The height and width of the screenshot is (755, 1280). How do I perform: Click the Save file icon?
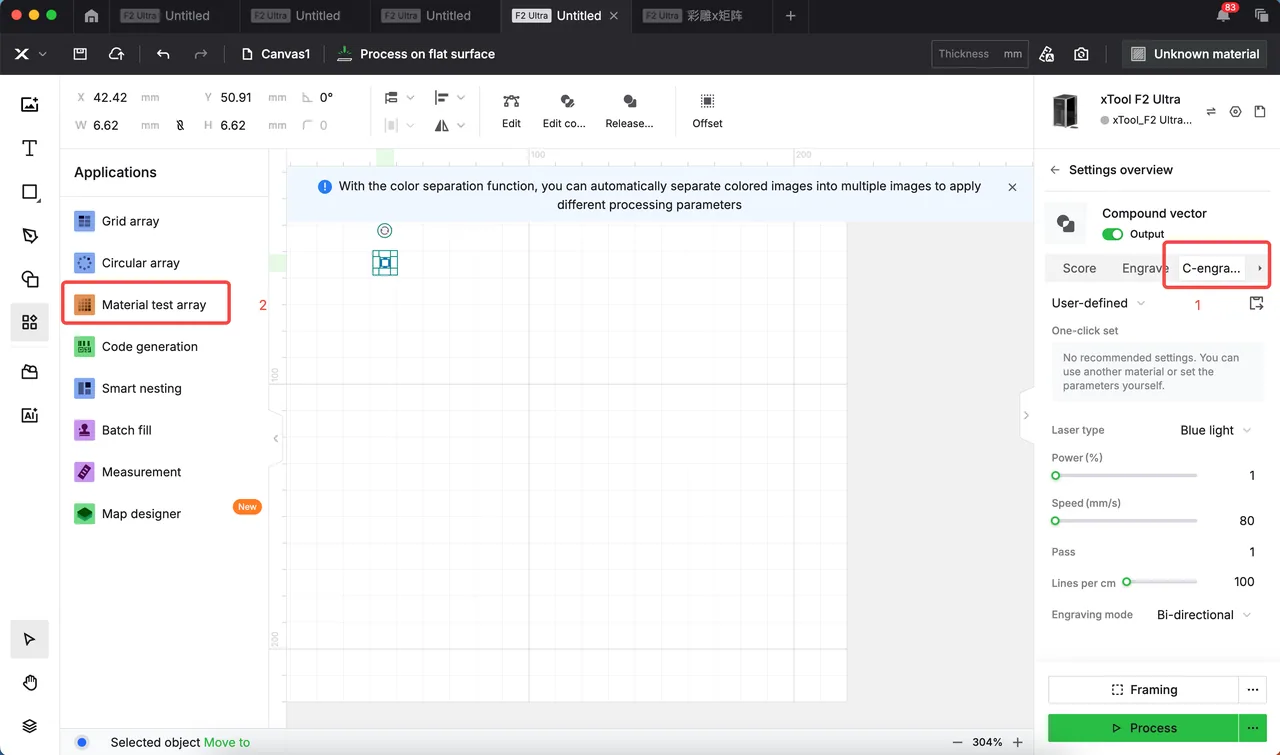80,54
